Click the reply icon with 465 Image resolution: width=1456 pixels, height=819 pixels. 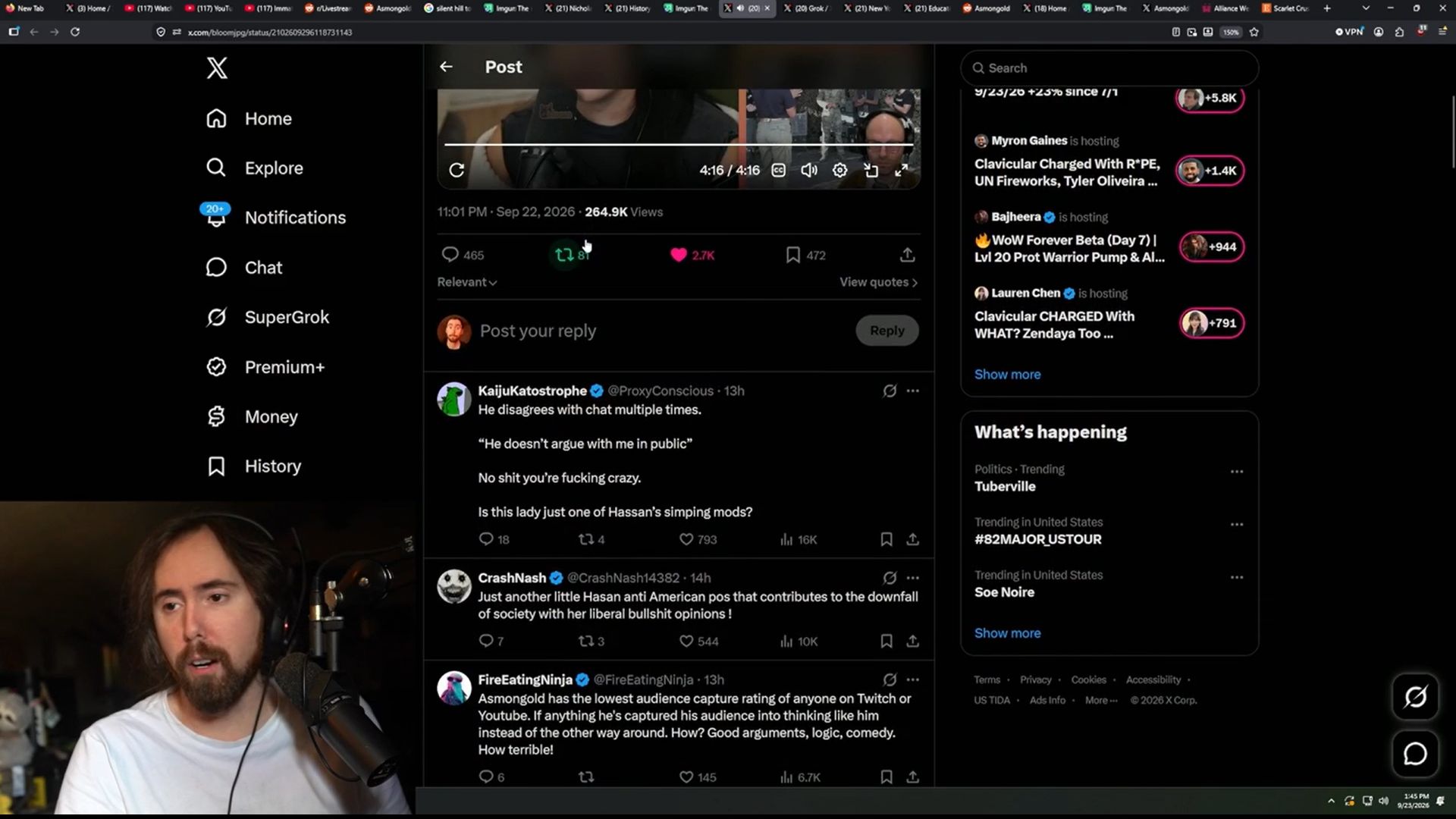tap(450, 255)
